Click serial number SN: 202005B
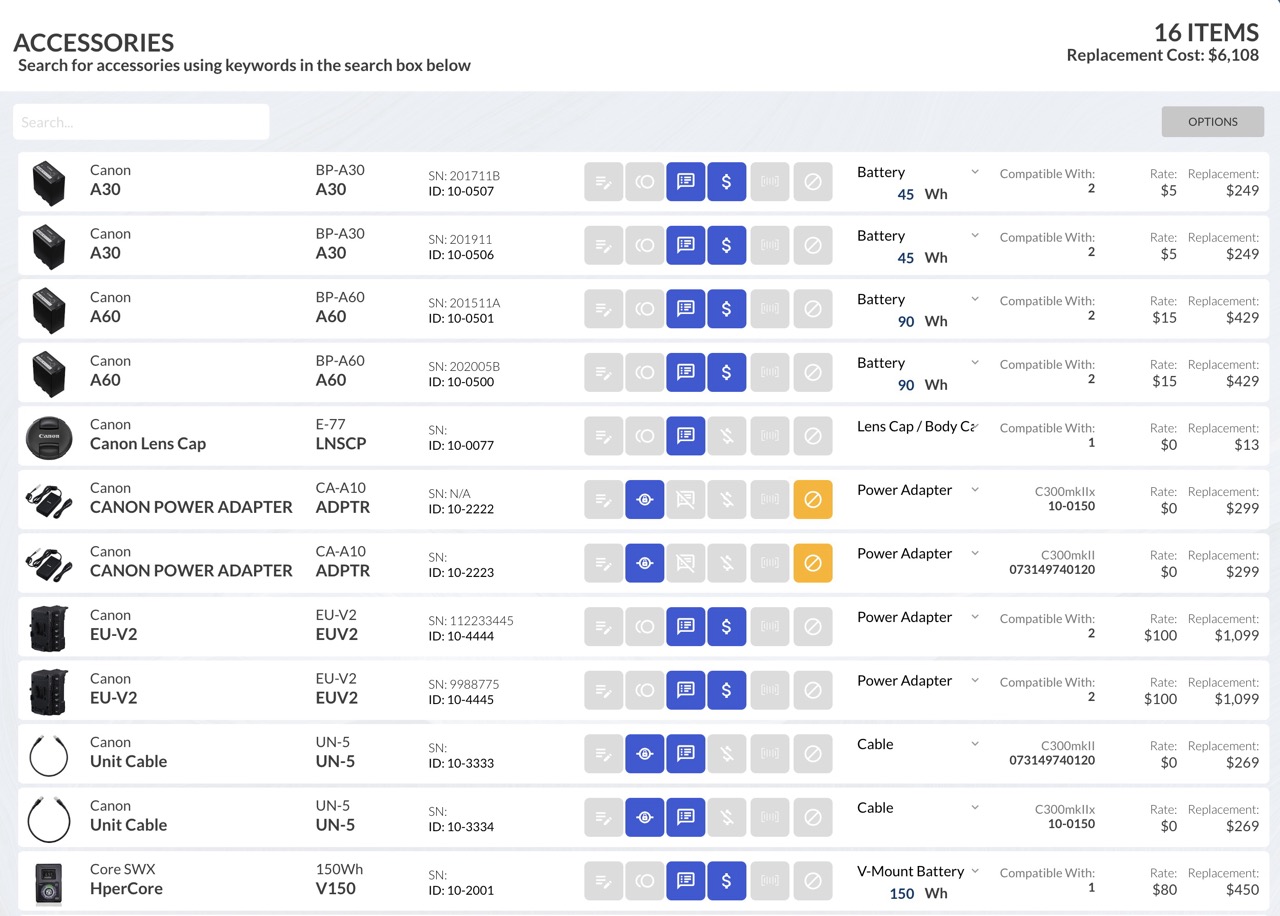Viewport: 1280px width, 916px height. click(x=464, y=367)
